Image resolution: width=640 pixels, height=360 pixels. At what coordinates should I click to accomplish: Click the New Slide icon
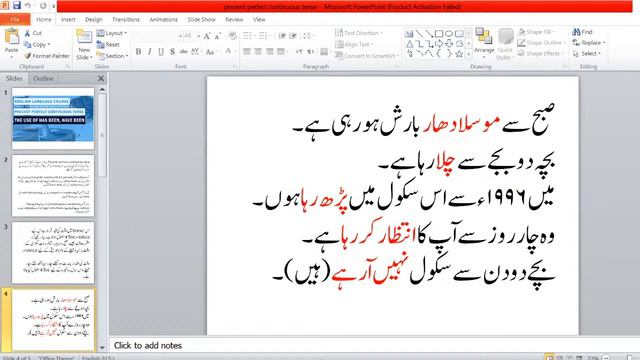pos(84,37)
